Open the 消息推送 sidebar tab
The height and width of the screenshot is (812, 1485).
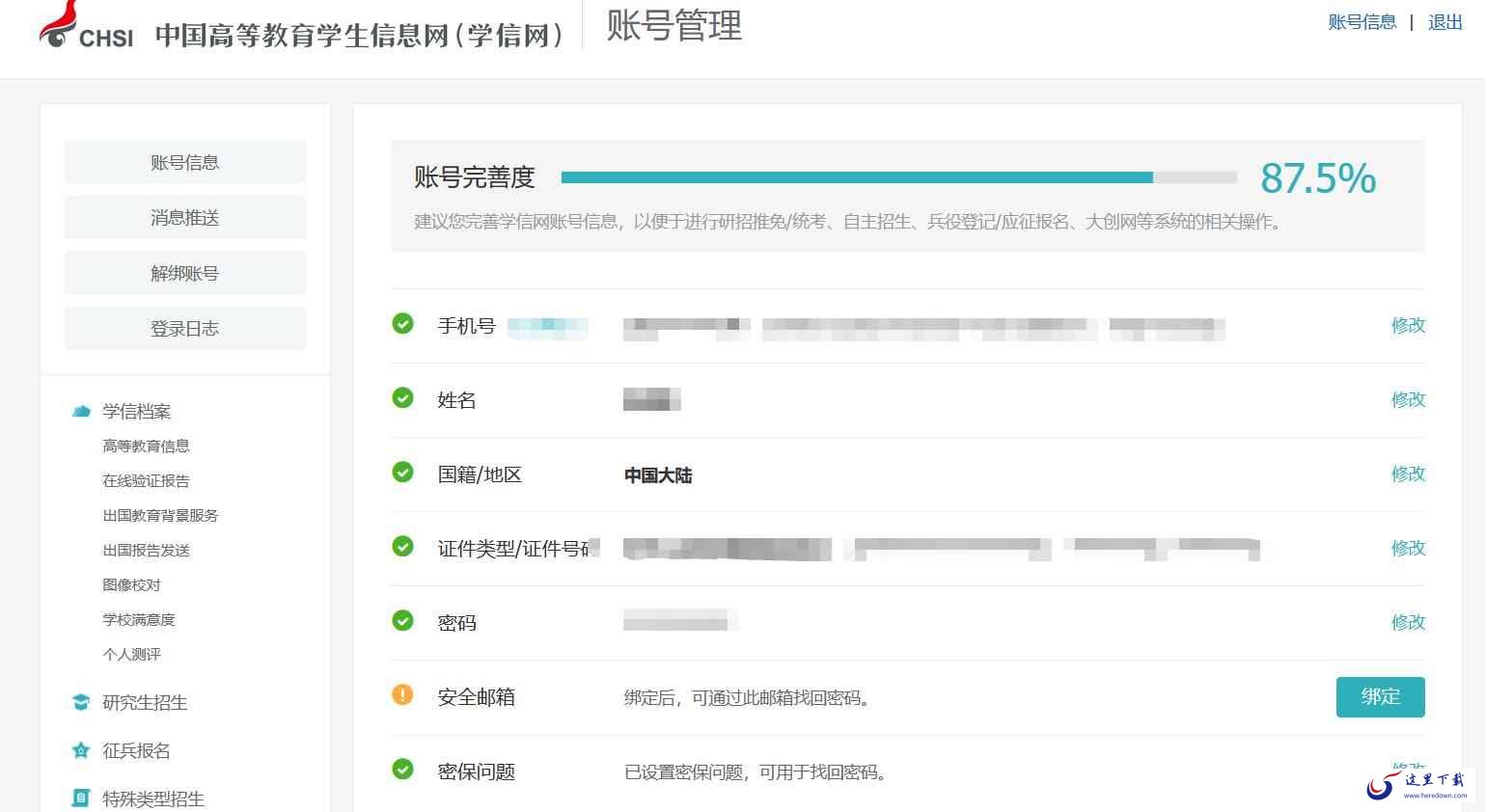185,218
